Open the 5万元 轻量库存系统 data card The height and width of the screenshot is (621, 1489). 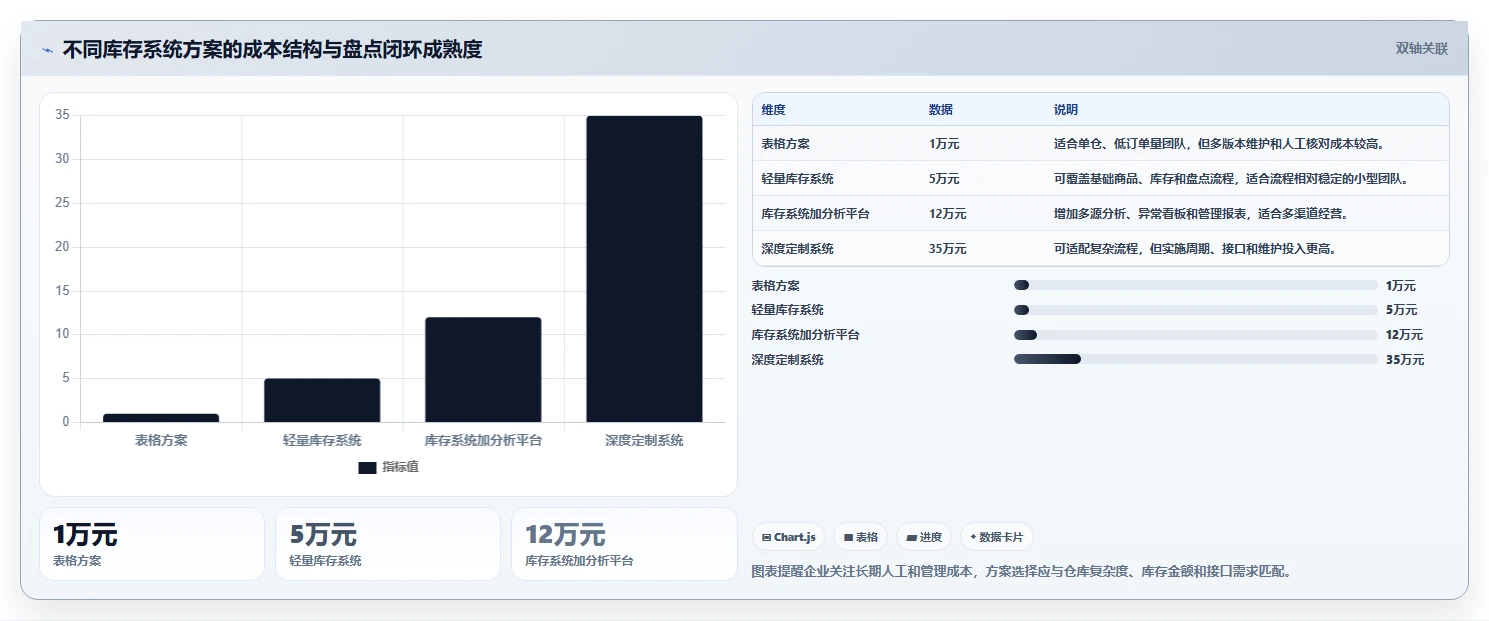(388, 544)
